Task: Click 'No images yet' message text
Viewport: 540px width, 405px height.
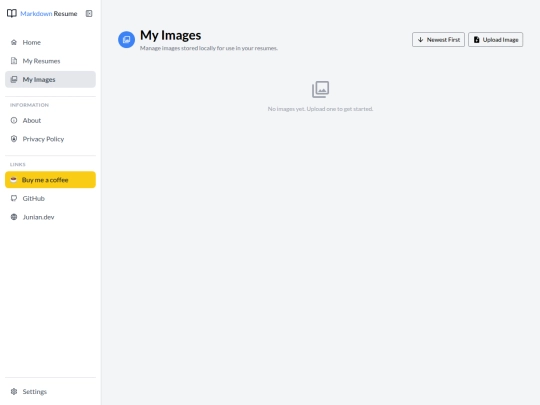Action: 320,109
